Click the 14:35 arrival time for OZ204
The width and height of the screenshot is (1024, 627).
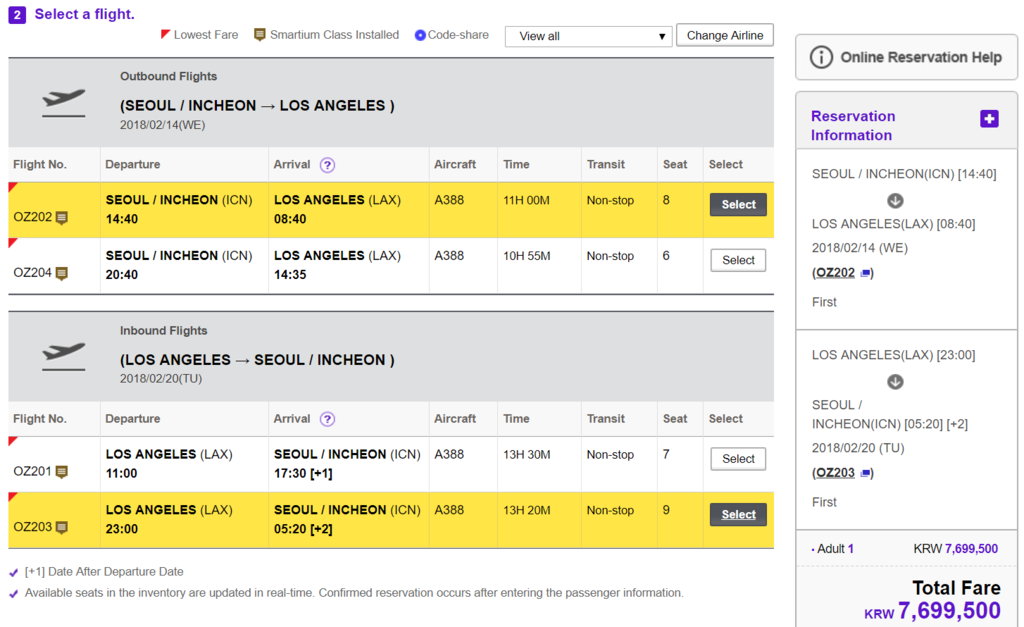point(290,275)
